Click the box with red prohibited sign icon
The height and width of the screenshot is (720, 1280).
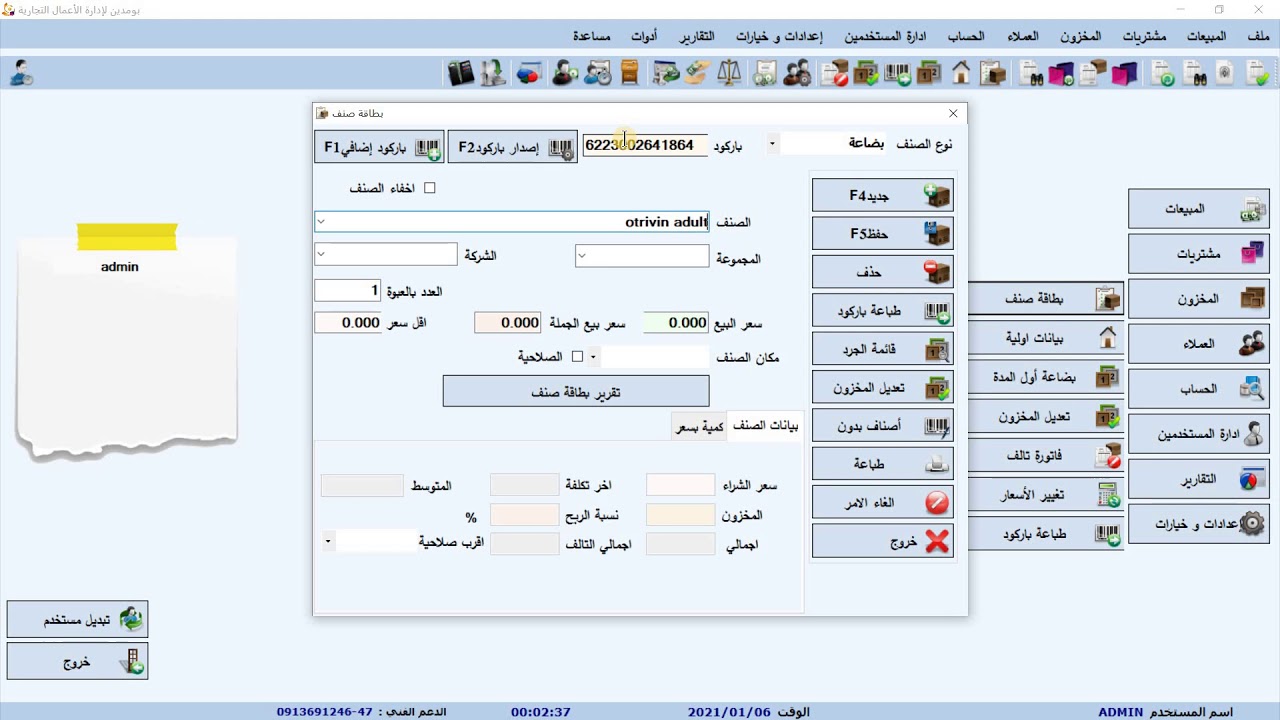click(x=834, y=73)
